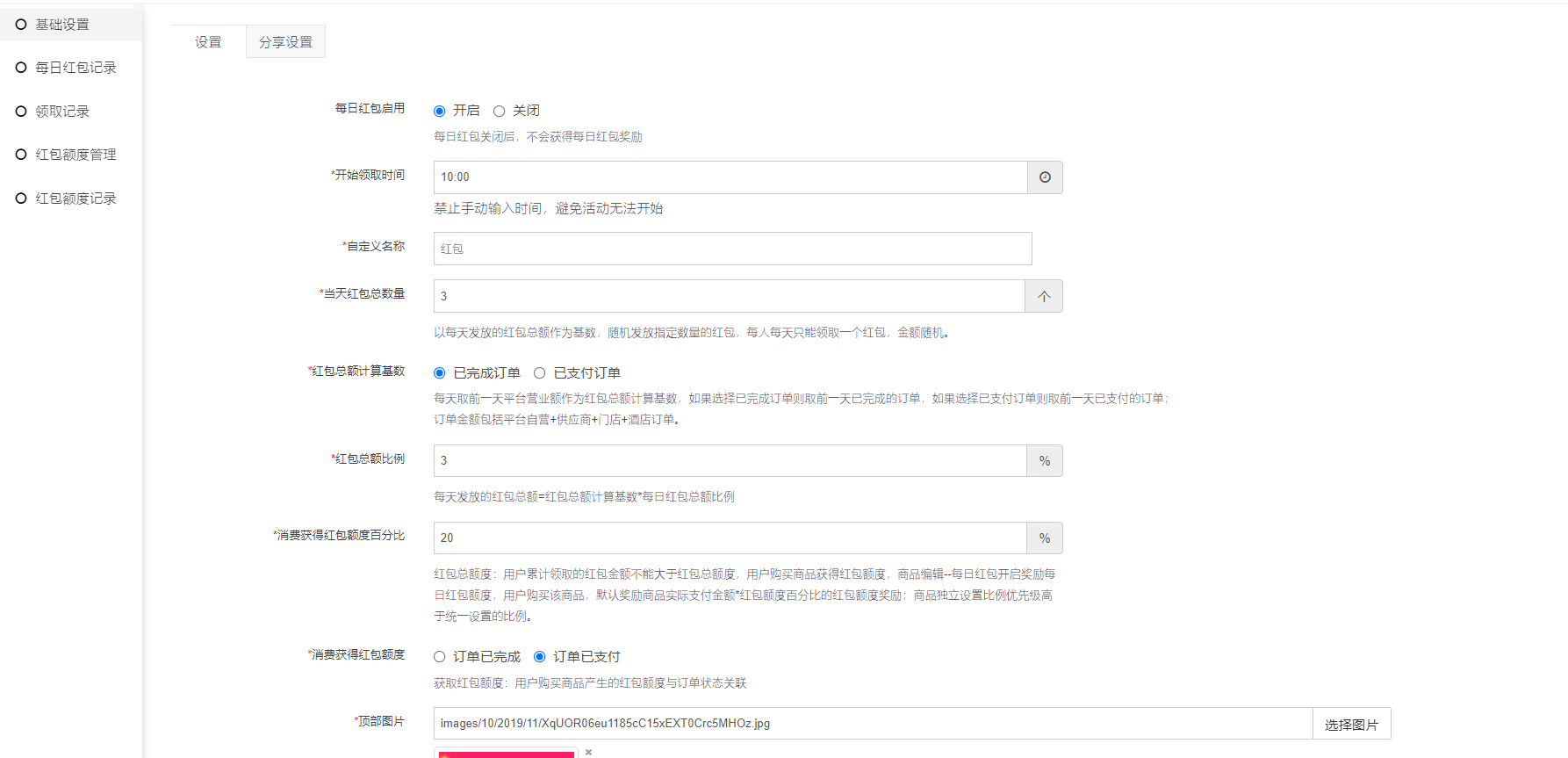This screenshot has height=758, width=1568.
Task: Open 基础设置 in the sidebar
Action: click(62, 25)
